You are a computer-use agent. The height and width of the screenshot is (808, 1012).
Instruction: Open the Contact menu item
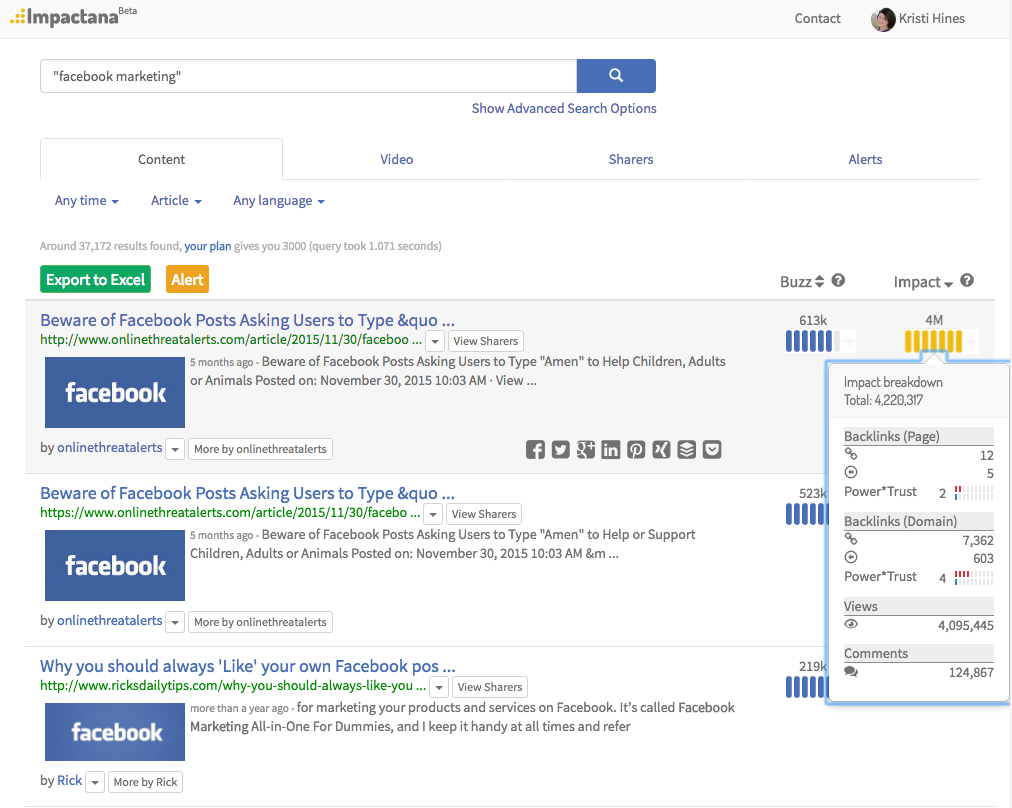pos(817,19)
